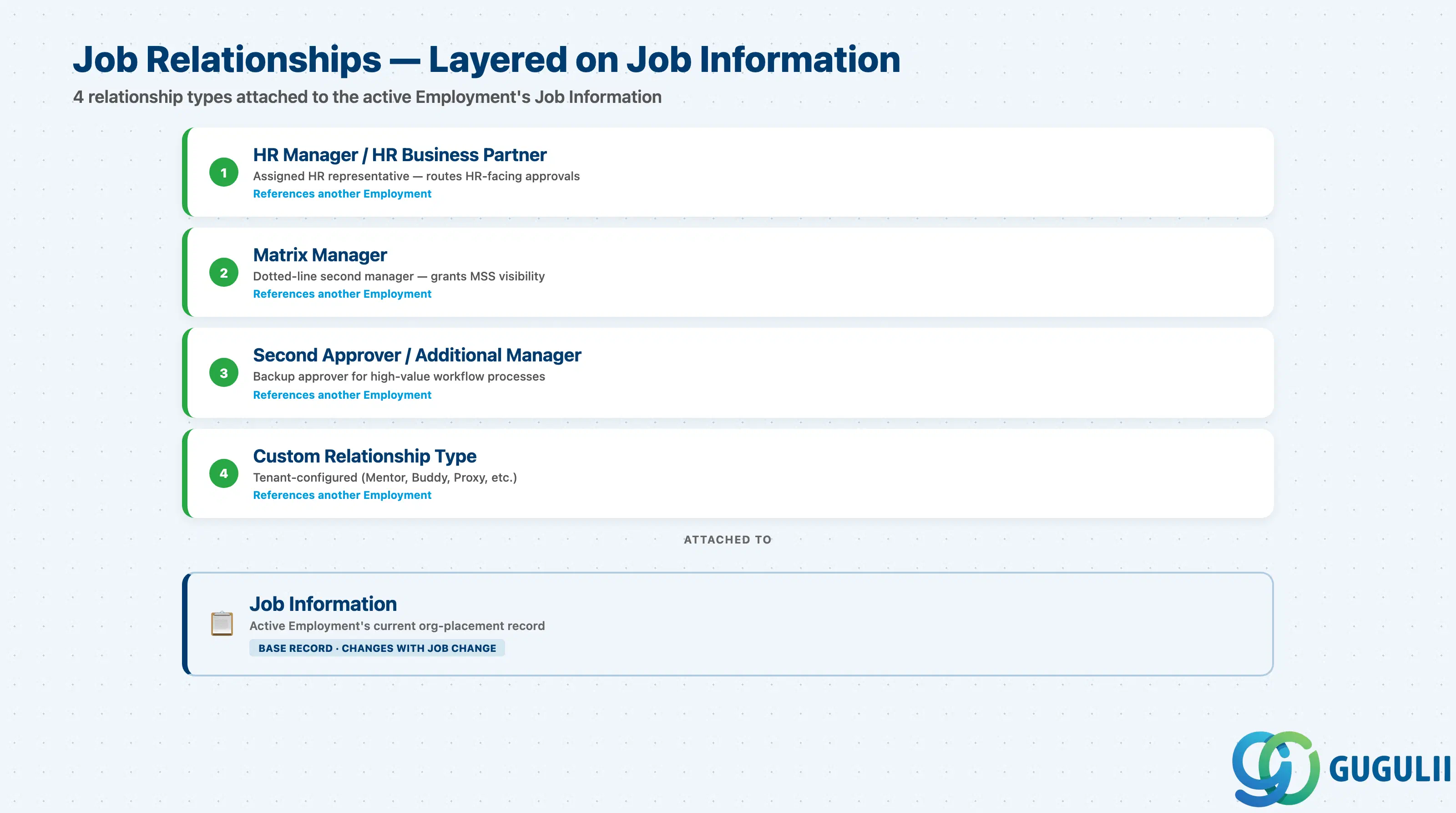Viewport: 1456px width, 813px height.
Task: Click 'Active Employment's current org-placement record' text
Action: pyautogui.click(x=397, y=625)
